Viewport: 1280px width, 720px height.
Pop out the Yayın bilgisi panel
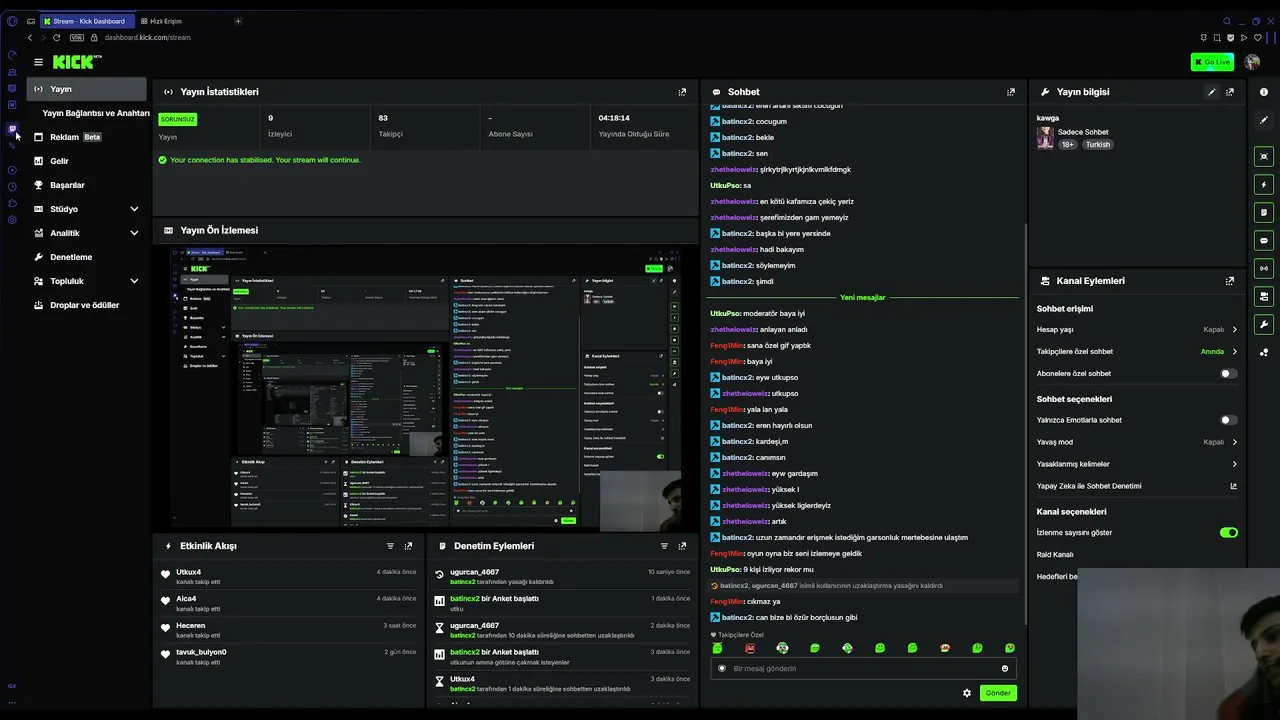pyautogui.click(x=1230, y=92)
